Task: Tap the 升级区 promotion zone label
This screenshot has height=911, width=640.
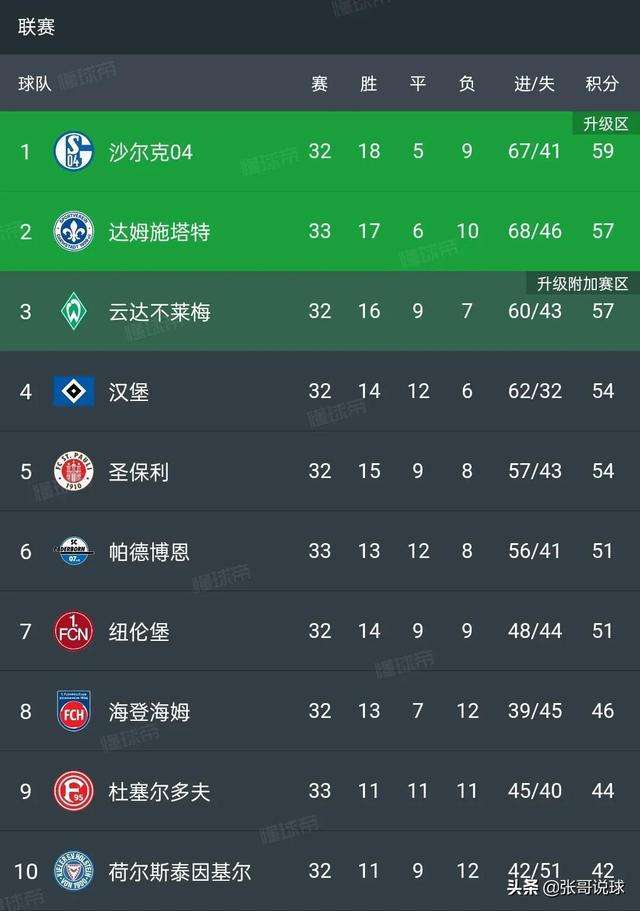Action: (606, 124)
